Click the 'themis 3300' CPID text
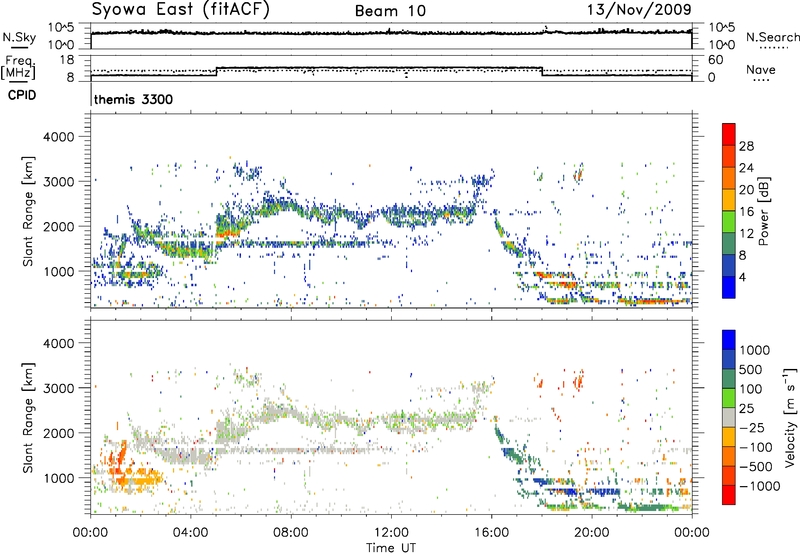The width and height of the screenshot is (800, 554). pyautogui.click(x=133, y=99)
